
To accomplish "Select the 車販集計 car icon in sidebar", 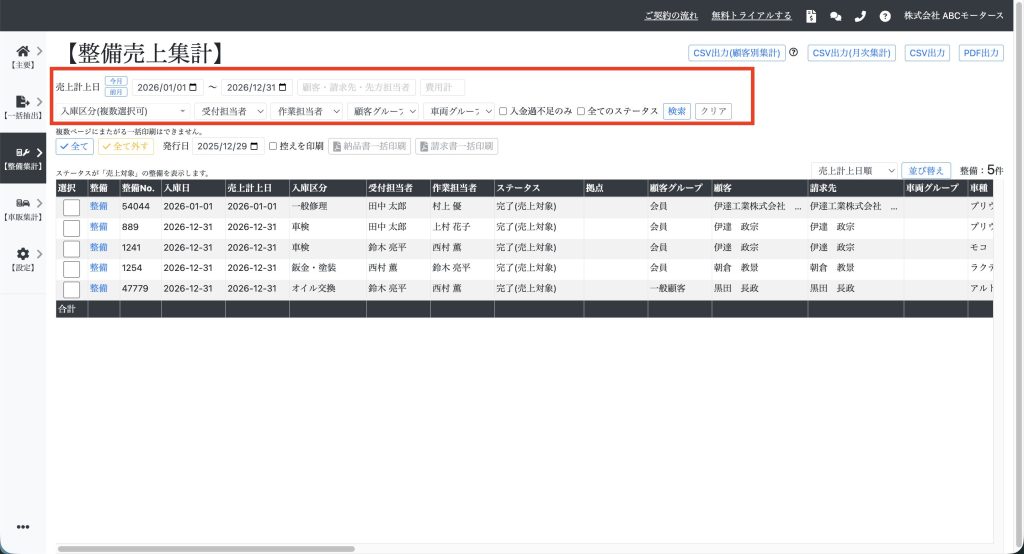I will (x=23, y=204).
